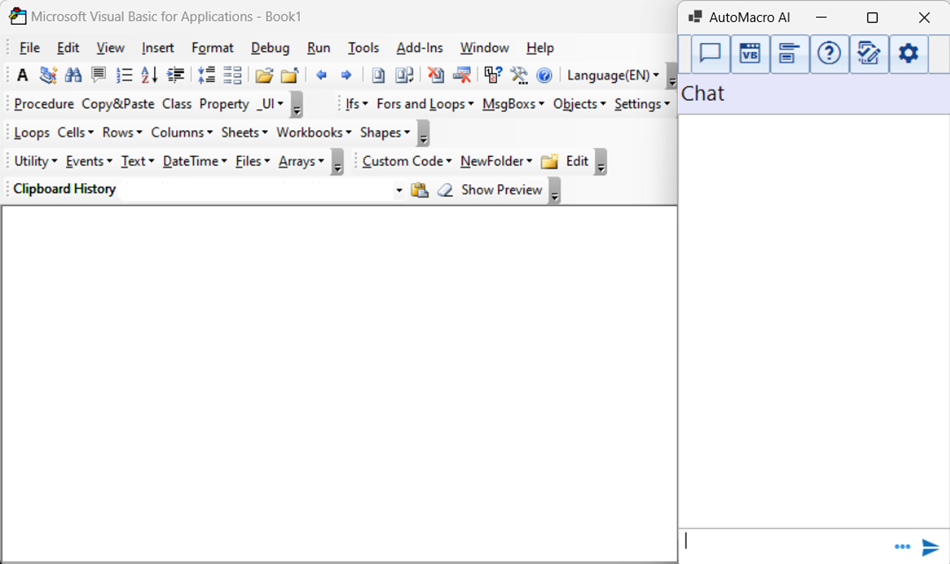Open the Chat icon in AutoMacro AI

pos(710,54)
